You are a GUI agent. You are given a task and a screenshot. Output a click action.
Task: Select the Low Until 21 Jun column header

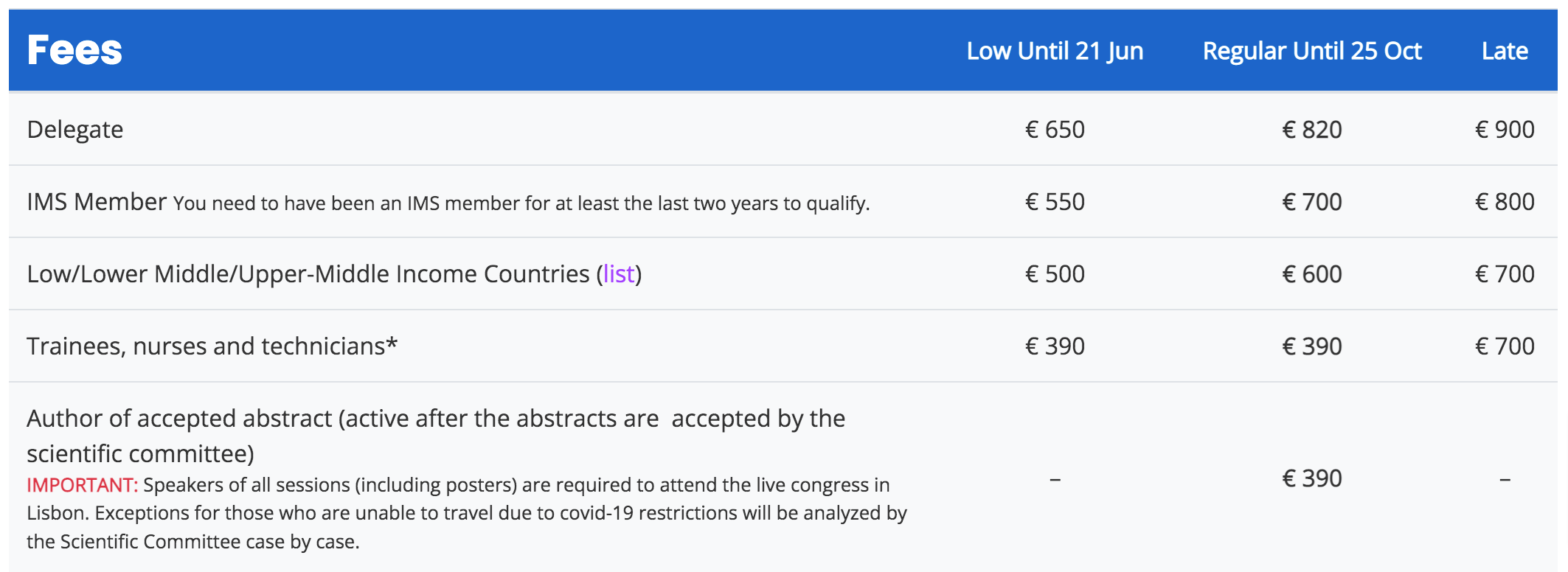(1055, 51)
